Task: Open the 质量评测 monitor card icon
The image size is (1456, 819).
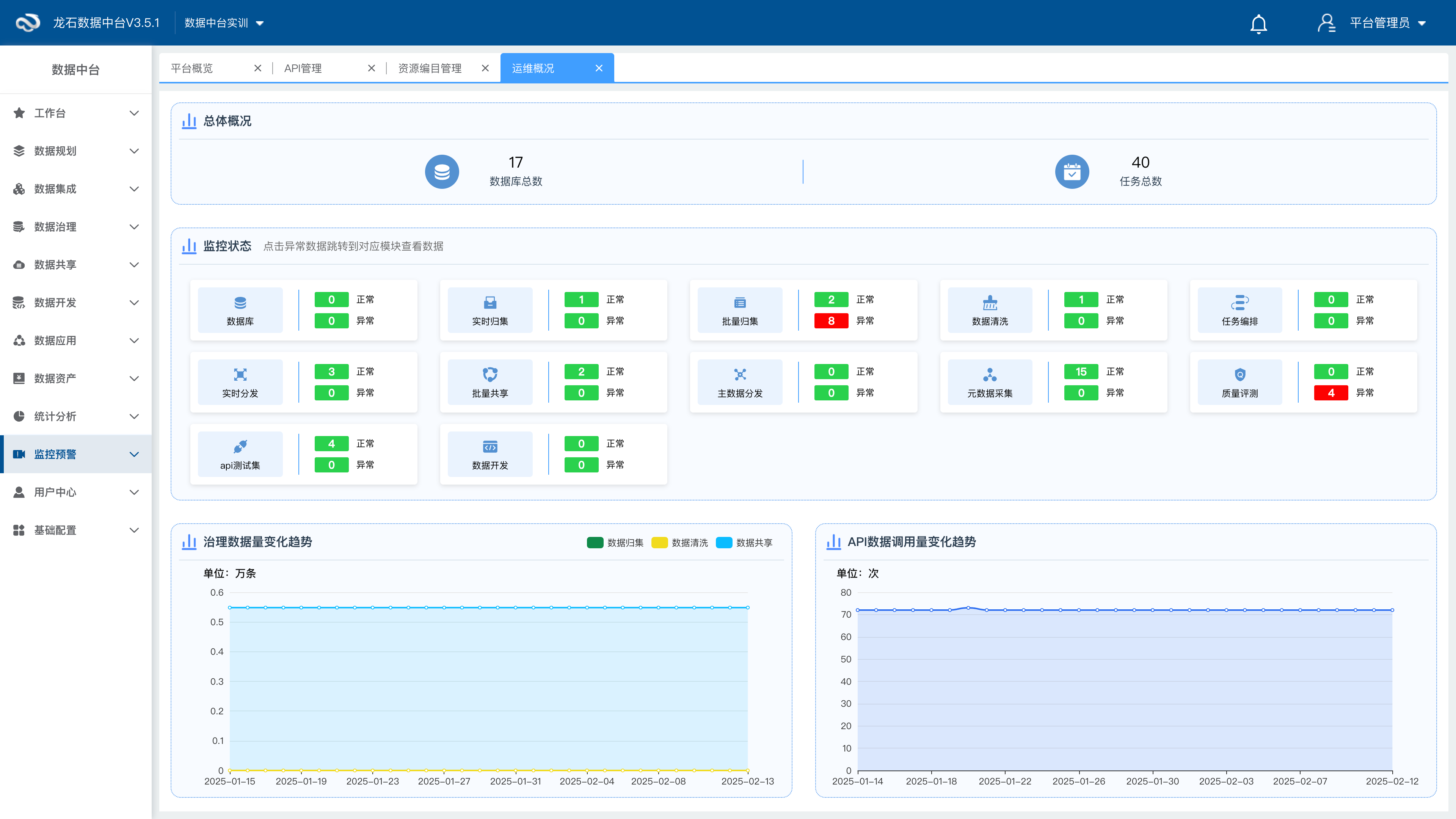Action: point(1239,375)
